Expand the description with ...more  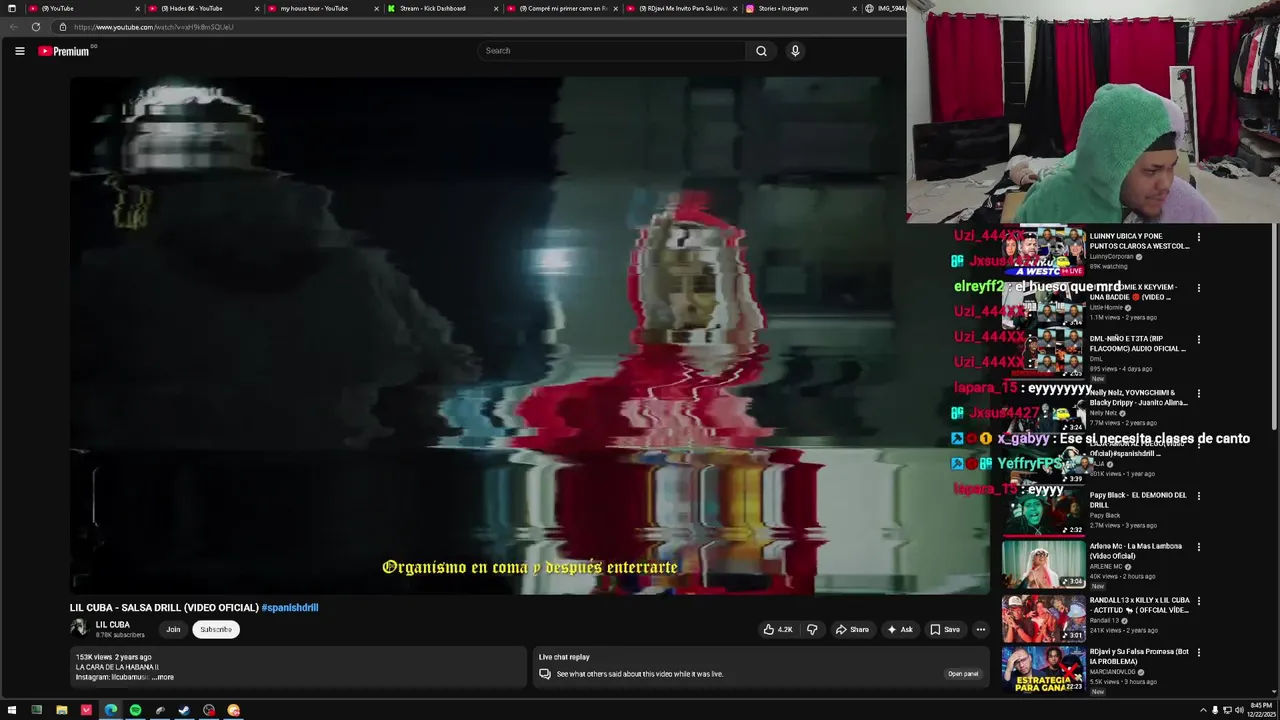pyautogui.click(x=162, y=678)
